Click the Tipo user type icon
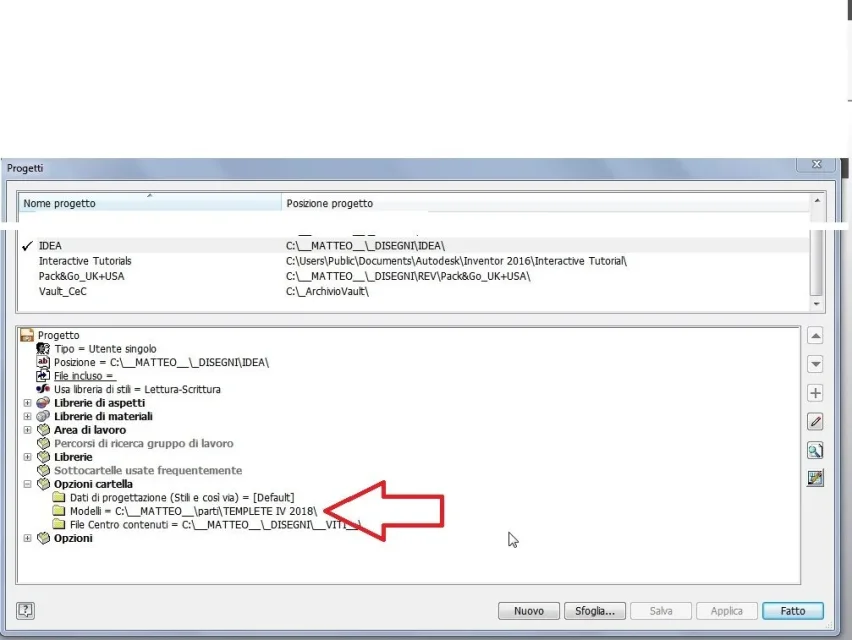Image resolution: width=852 pixels, height=640 pixels. [x=43, y=348]
